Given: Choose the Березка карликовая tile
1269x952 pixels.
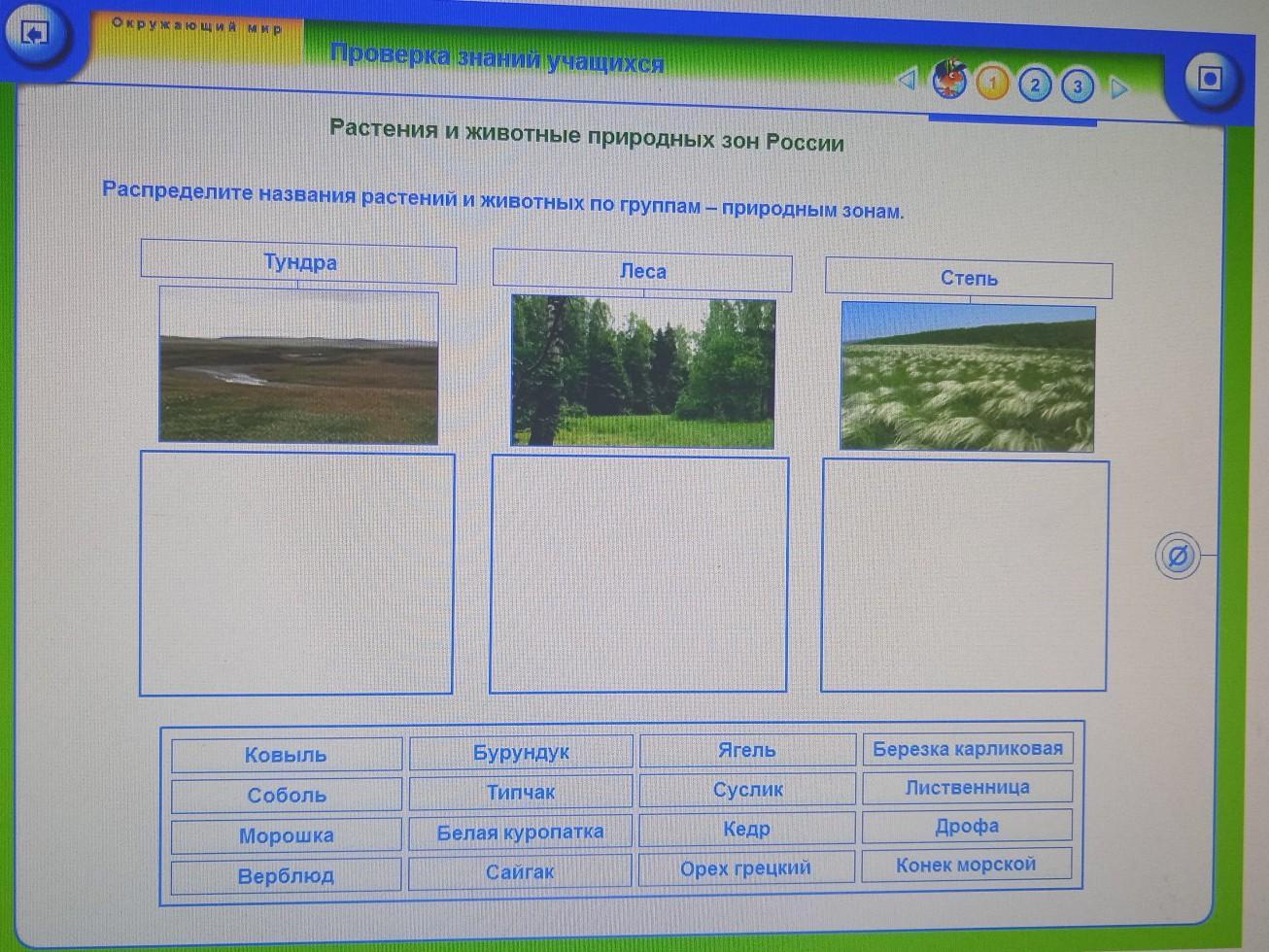Looking at the screenshot, I should click(968, 749).
